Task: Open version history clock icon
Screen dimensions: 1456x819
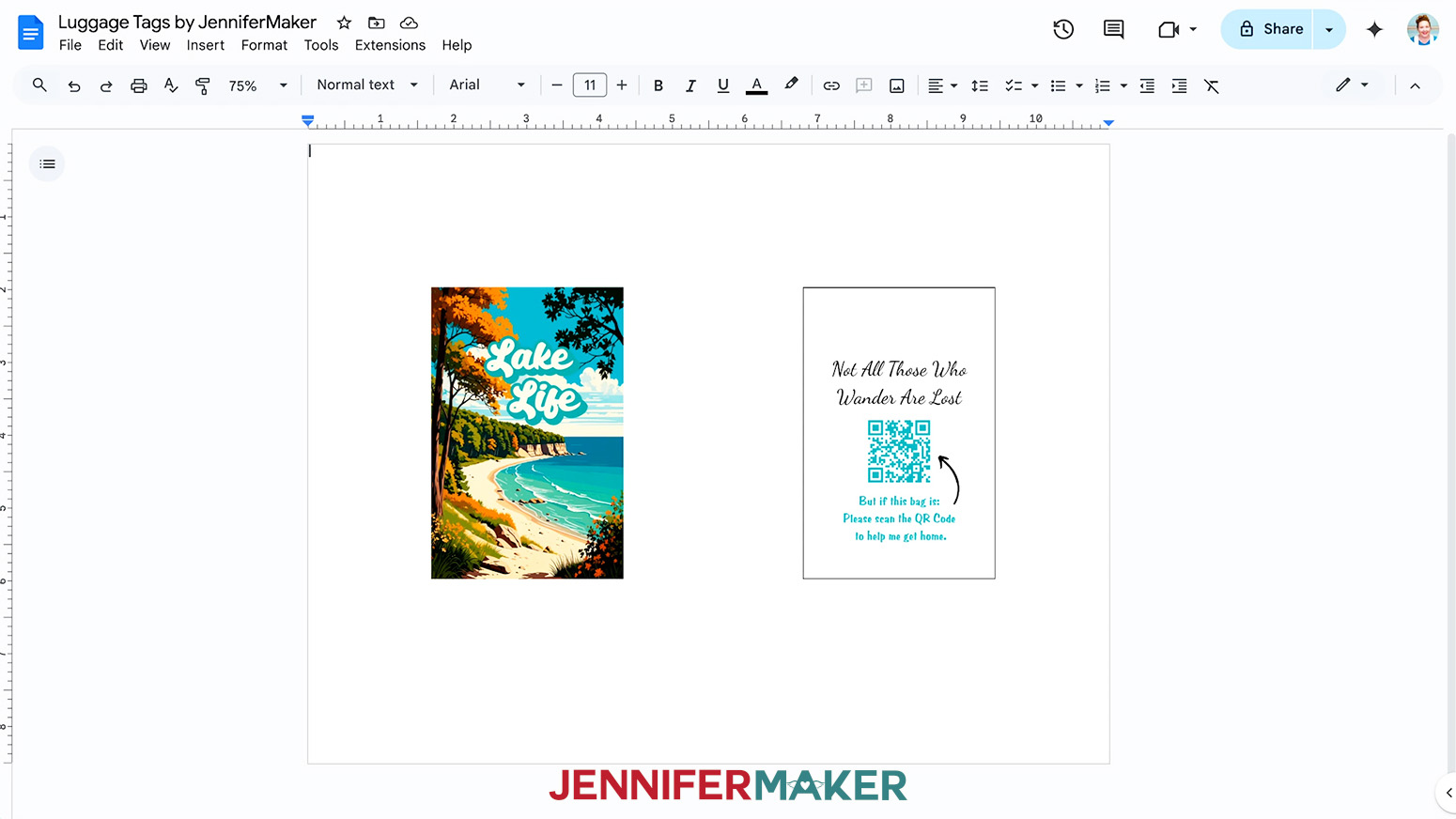Action: [1063, 29]
